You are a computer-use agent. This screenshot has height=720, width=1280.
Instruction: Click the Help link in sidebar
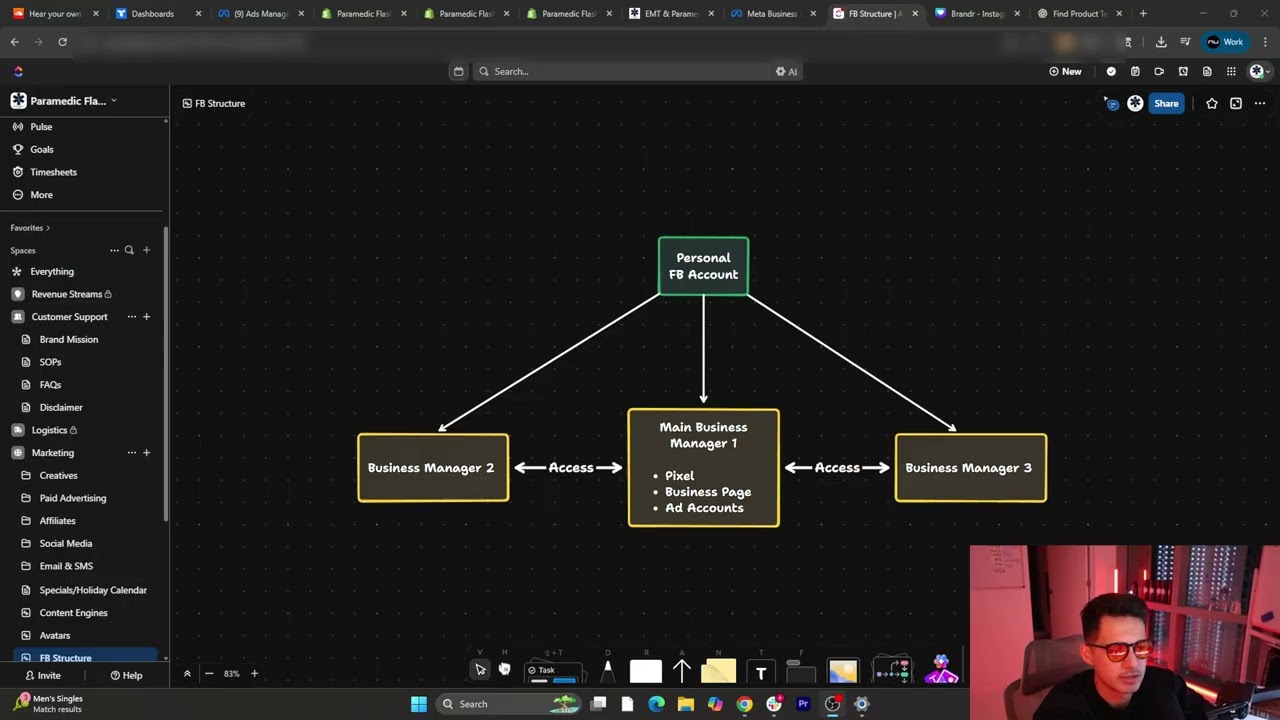[x=126, y=676]
